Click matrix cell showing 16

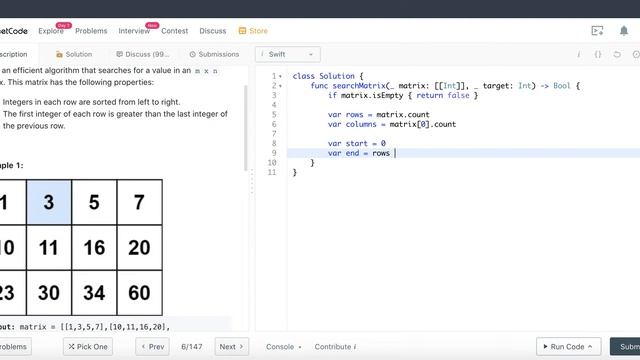[x=94, y=247]
